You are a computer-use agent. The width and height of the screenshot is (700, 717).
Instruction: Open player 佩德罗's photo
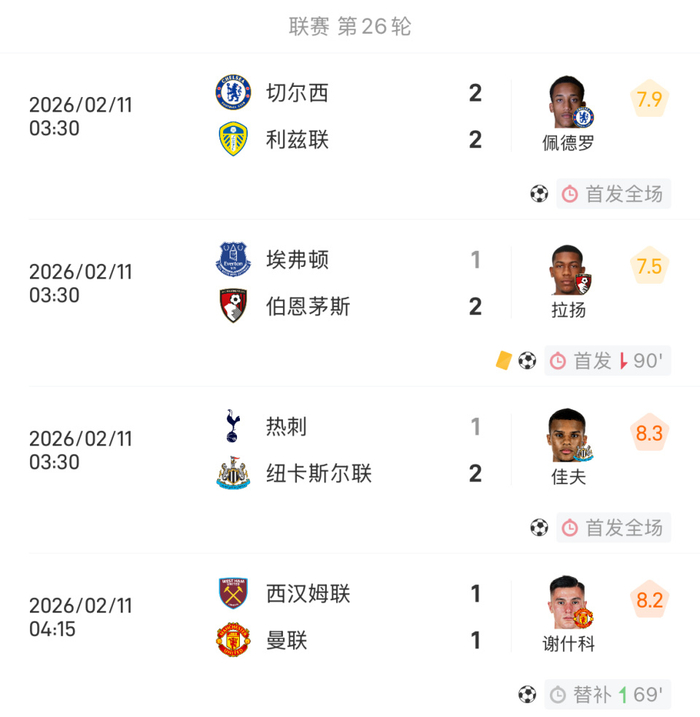coord(568,101)
